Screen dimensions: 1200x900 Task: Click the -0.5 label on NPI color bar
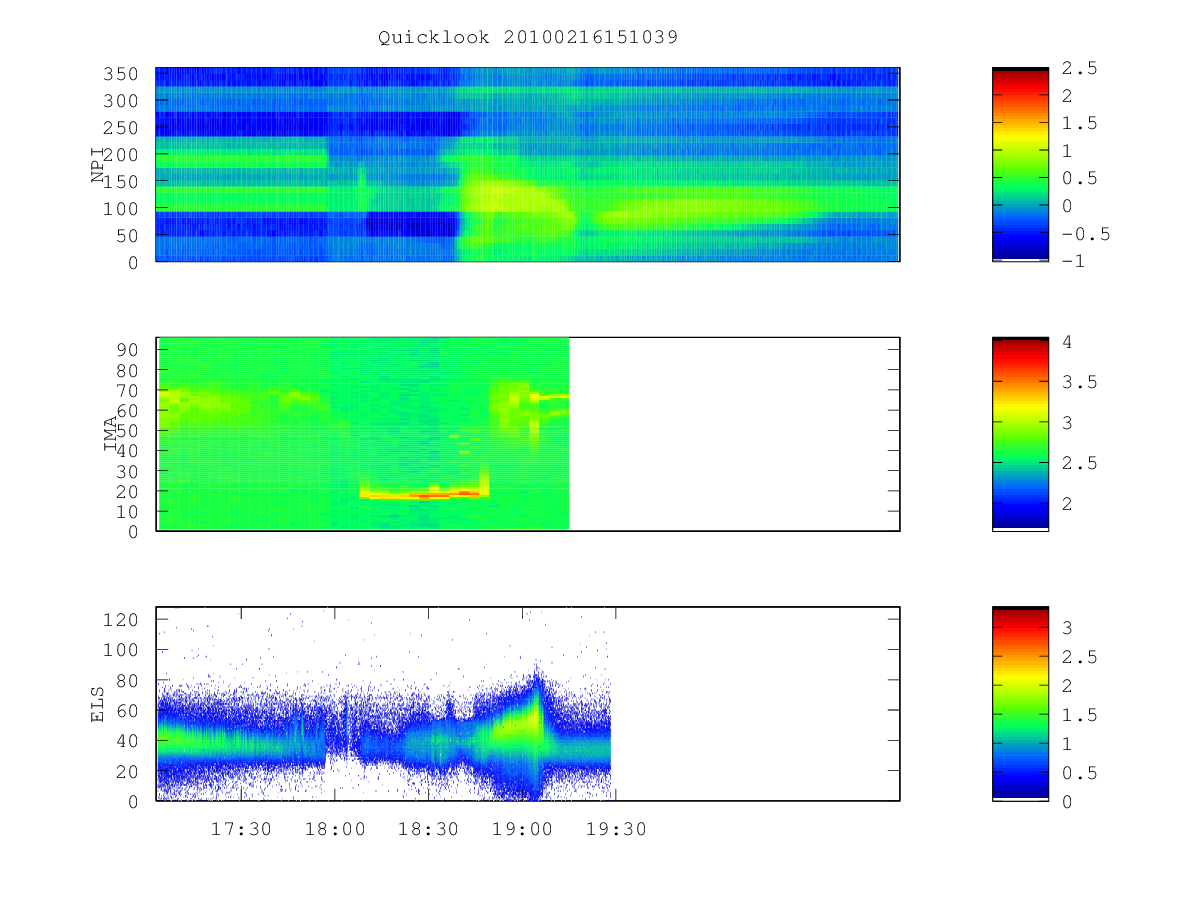click(x=1086, y=234)
